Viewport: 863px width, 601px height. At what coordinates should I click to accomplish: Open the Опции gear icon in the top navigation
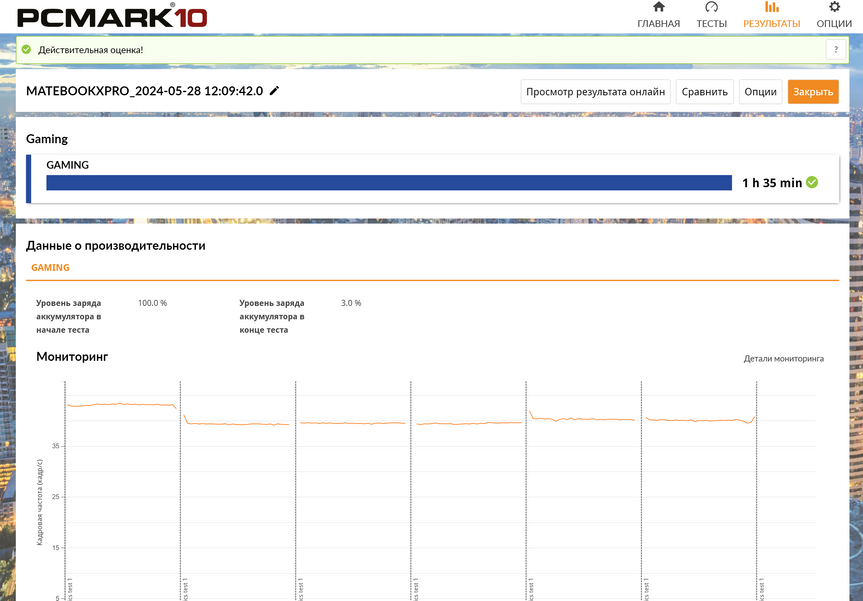pos(834,8)
